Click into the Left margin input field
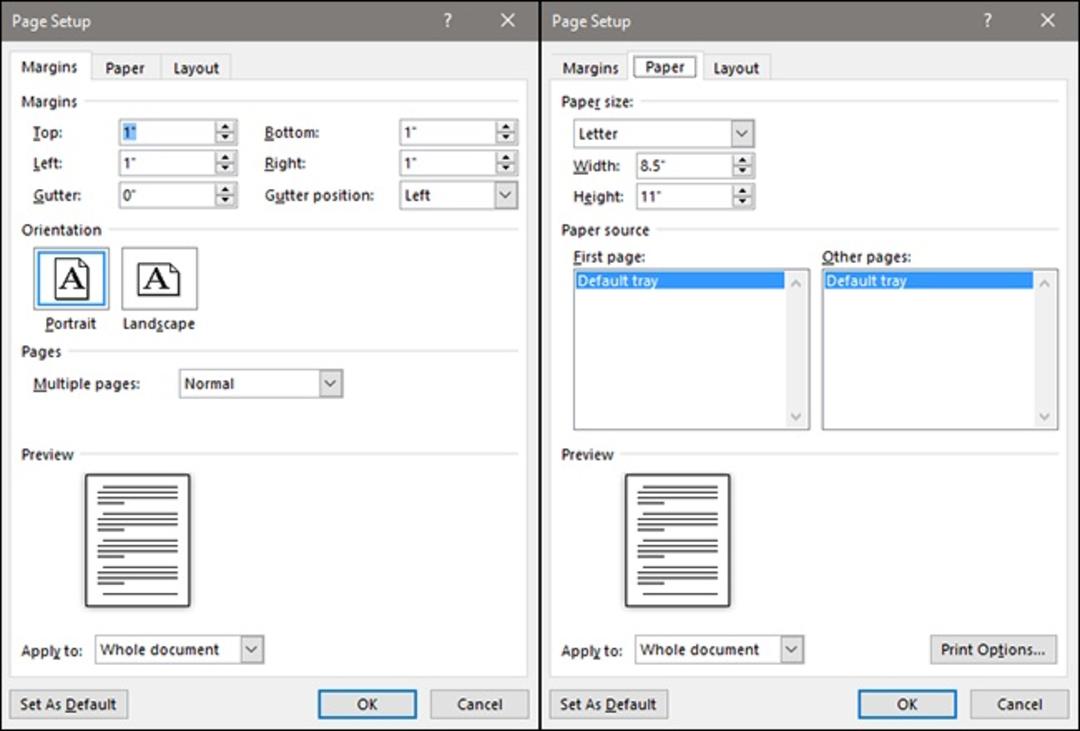Screen dimensions: 1080x731 [167, 163]
